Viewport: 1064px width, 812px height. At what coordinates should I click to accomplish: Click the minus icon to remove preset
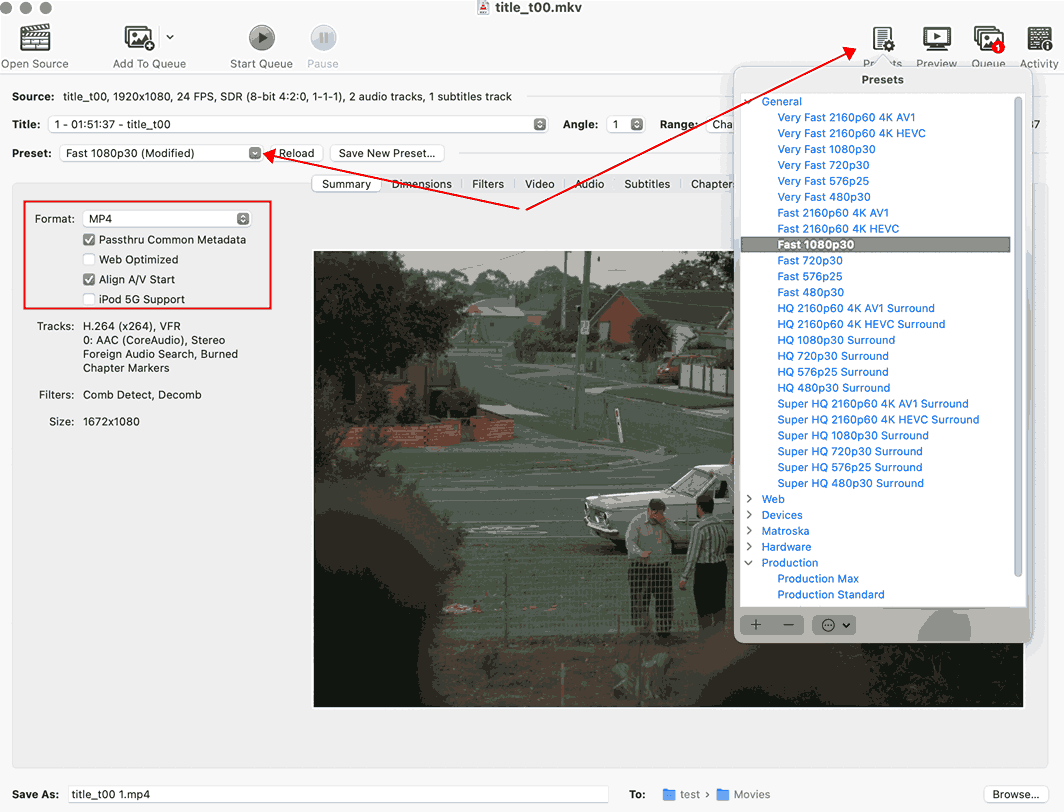pos(788,625)
